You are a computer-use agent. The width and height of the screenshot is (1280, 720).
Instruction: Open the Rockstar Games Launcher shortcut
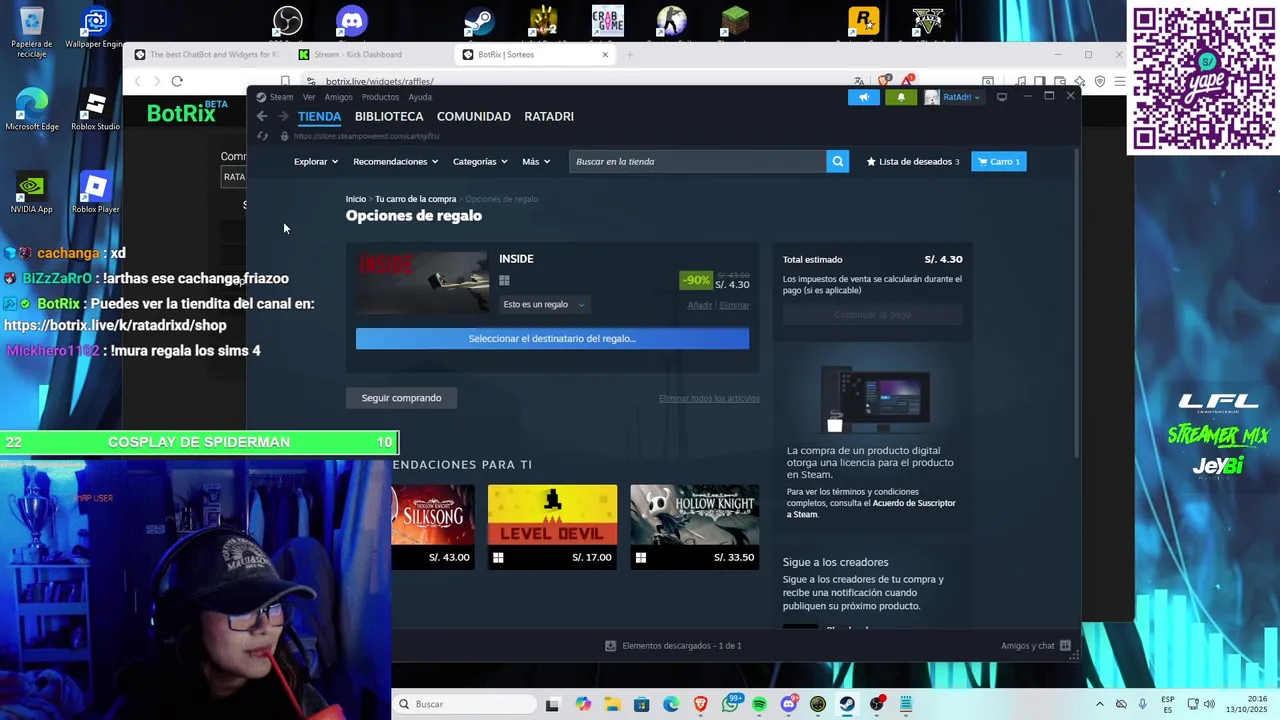(863, 20)
